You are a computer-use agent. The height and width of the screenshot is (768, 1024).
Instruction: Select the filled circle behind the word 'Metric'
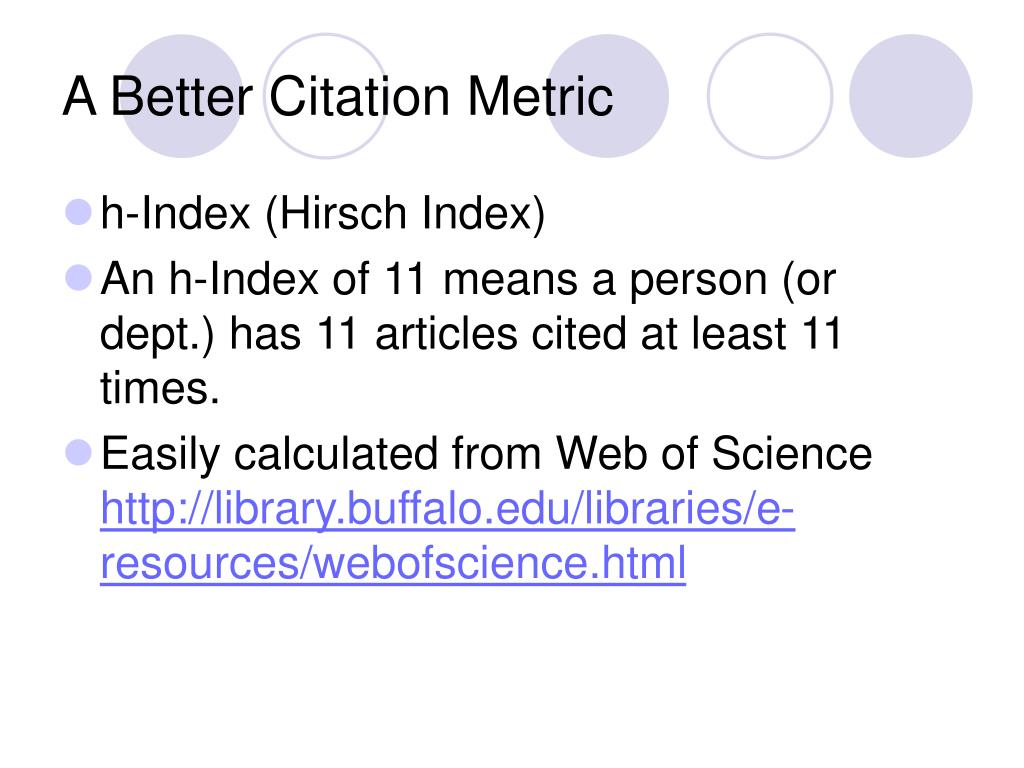coord(607,96)
